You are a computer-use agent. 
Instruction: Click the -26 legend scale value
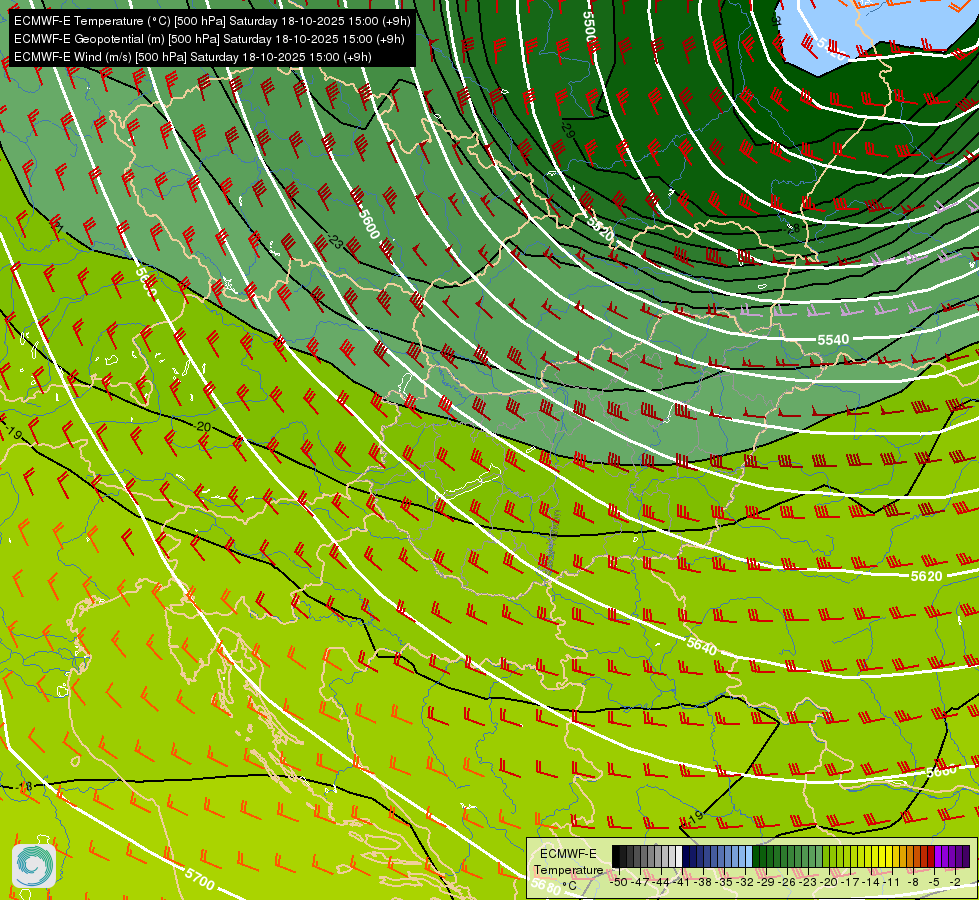click(x=787, y=882)
